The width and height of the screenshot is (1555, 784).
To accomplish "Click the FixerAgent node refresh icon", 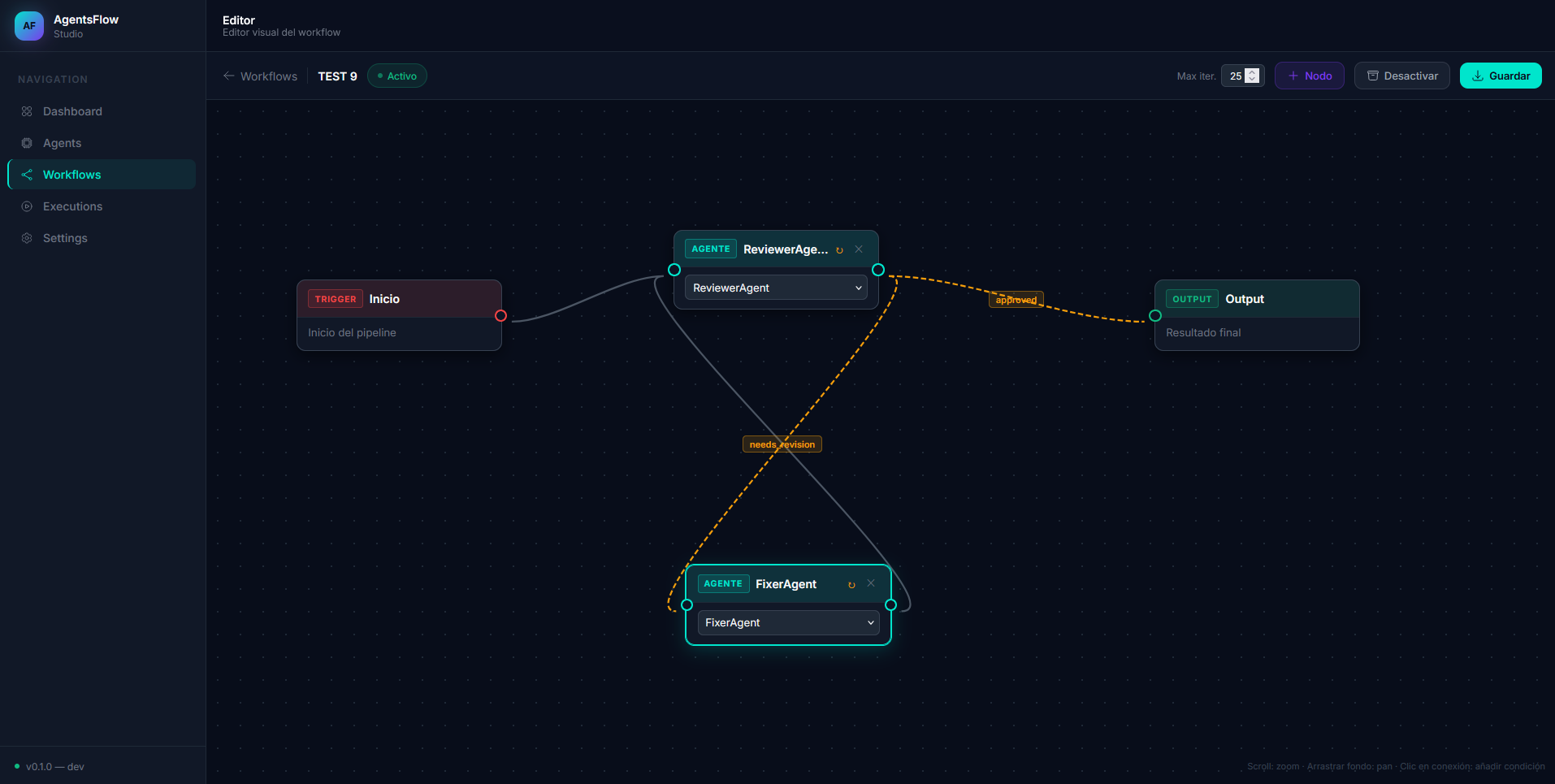I will click(x=851, y=585).
